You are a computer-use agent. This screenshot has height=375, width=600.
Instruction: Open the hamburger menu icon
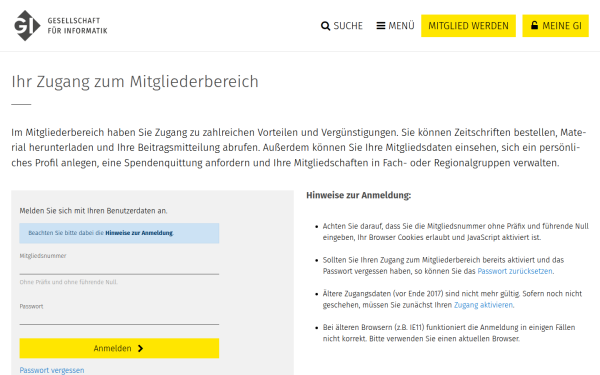point(381,26)
